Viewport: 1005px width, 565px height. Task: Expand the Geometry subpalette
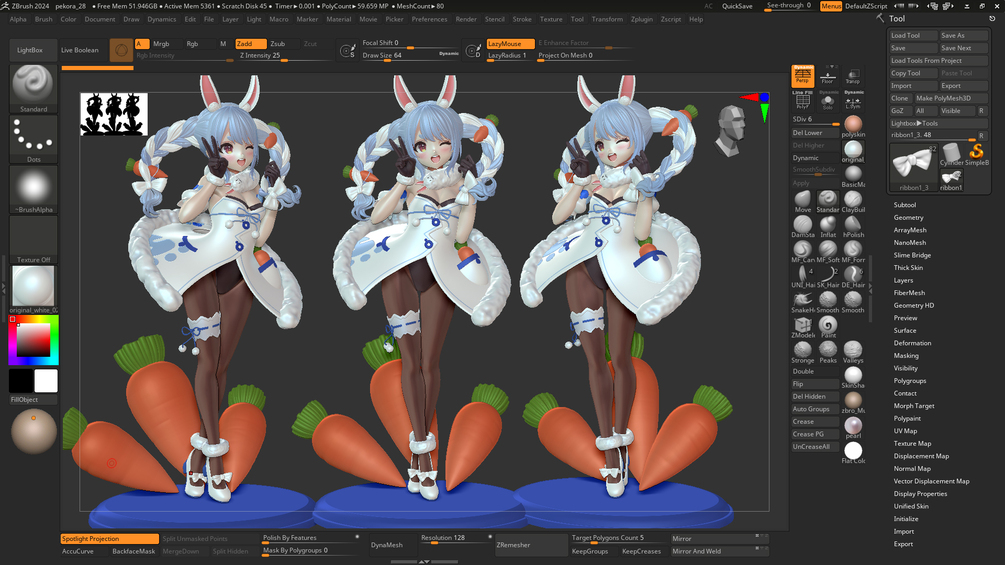tap(908, 217)
